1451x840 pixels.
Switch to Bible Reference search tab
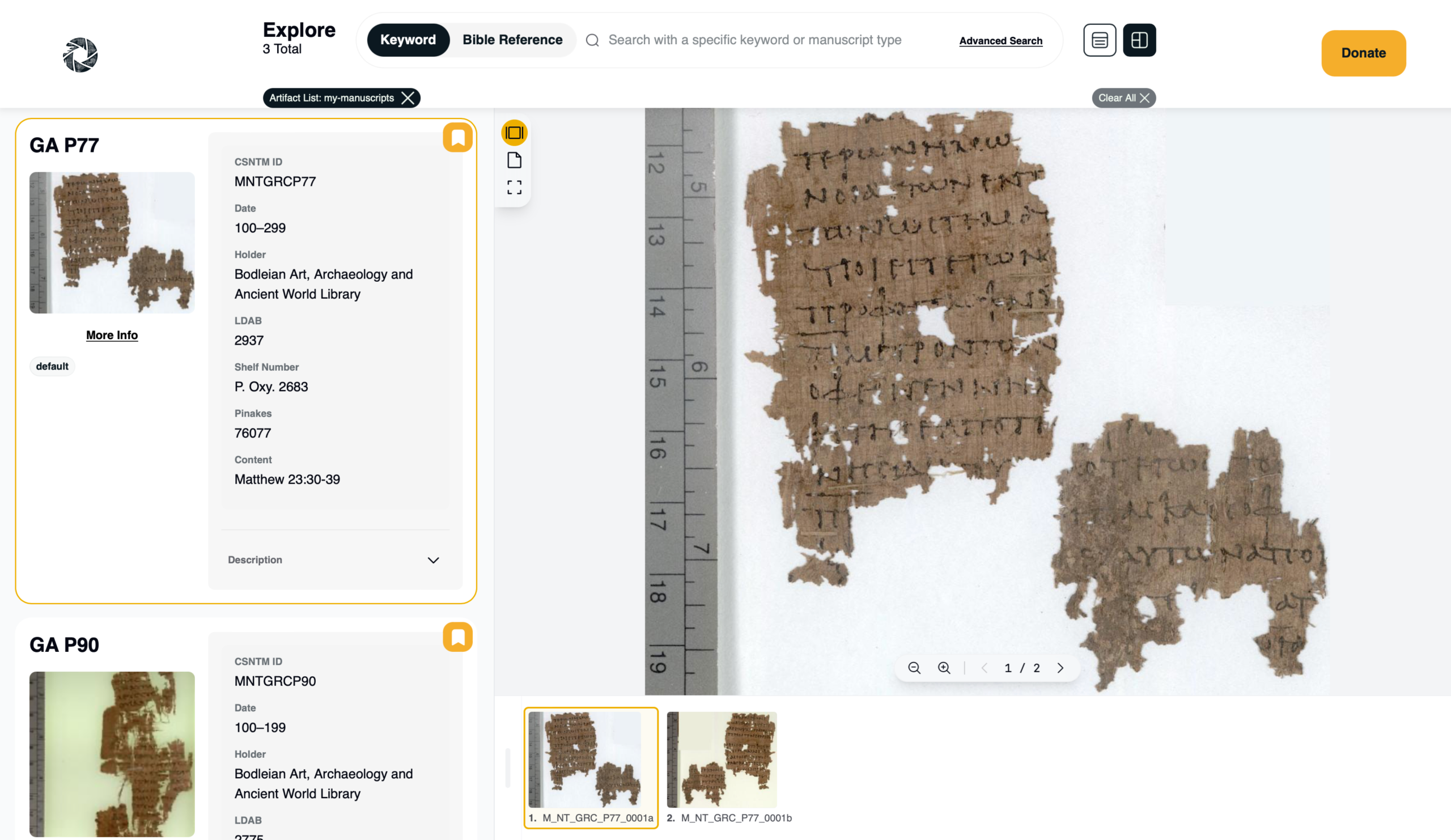(x=512, y=40)
